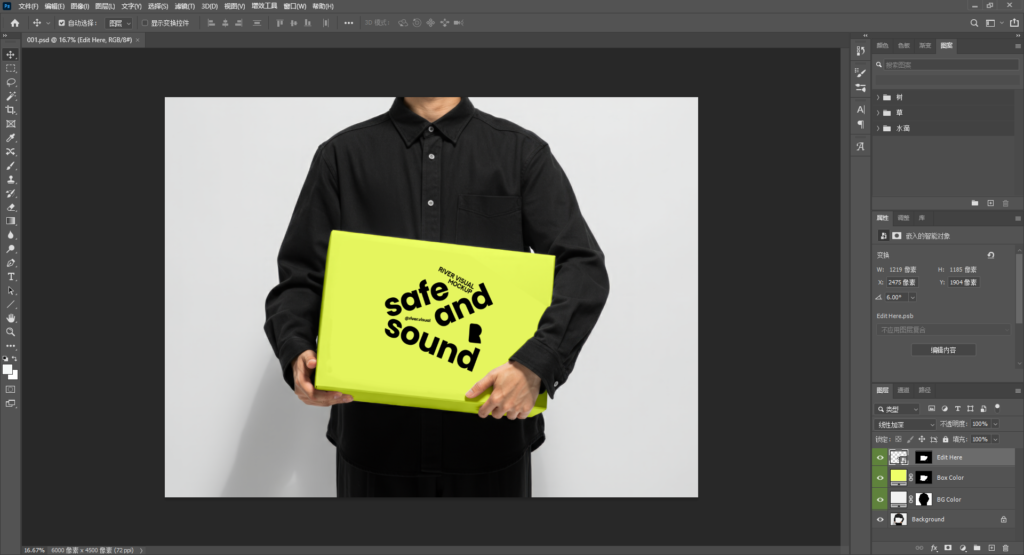Switch to the 颜色 (Color) tab
1024x555 pixels.
[x=882, y=46]
